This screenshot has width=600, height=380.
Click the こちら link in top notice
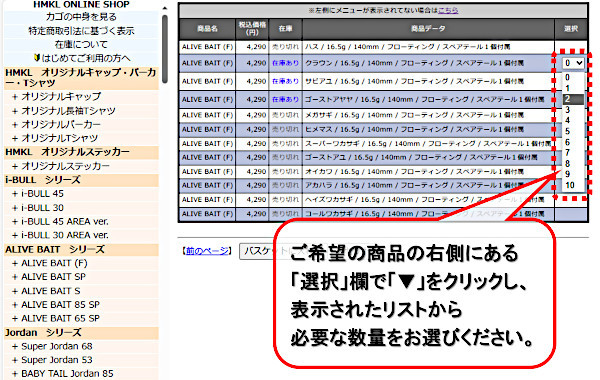pos(448,10)
